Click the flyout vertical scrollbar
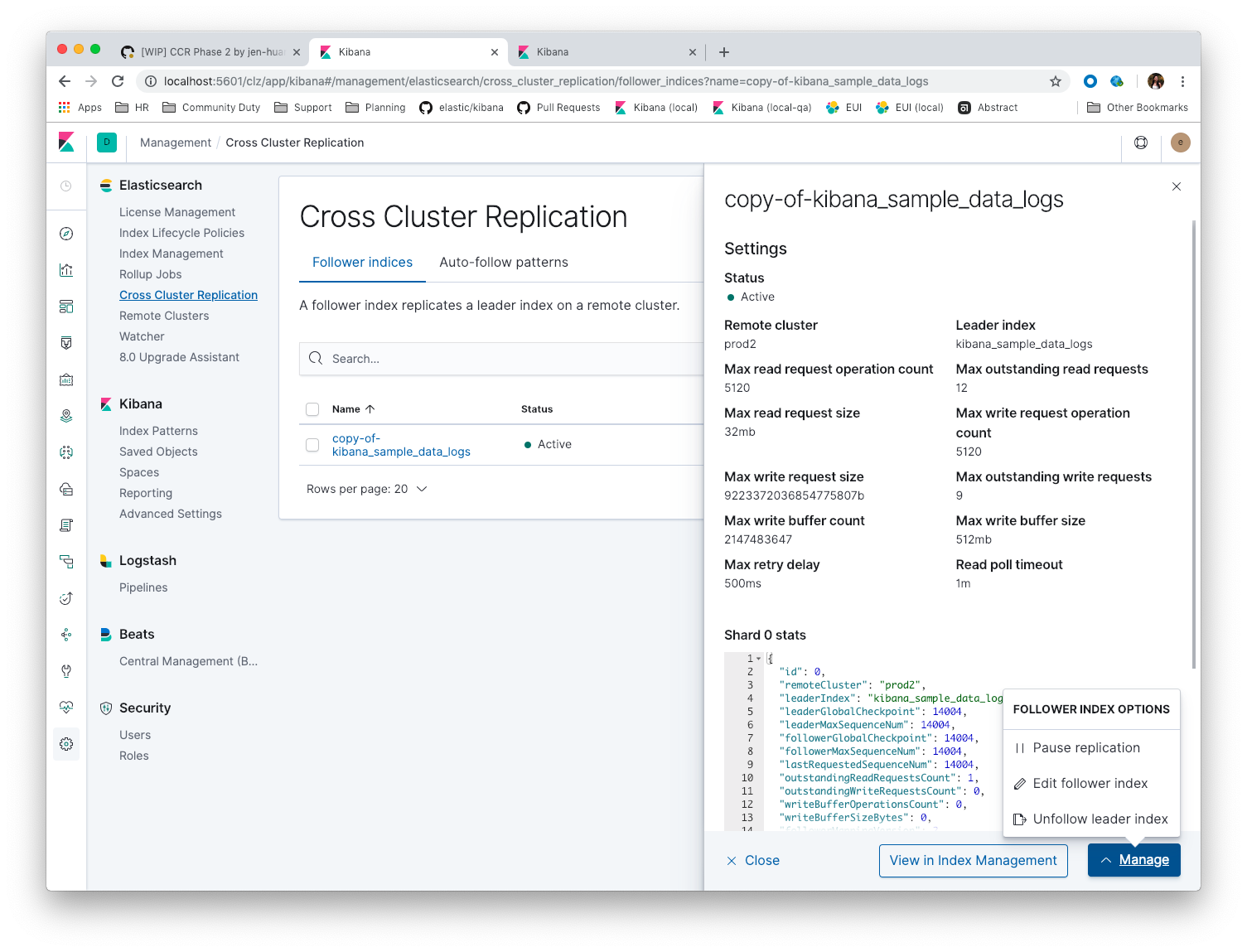 (1194, 443)
